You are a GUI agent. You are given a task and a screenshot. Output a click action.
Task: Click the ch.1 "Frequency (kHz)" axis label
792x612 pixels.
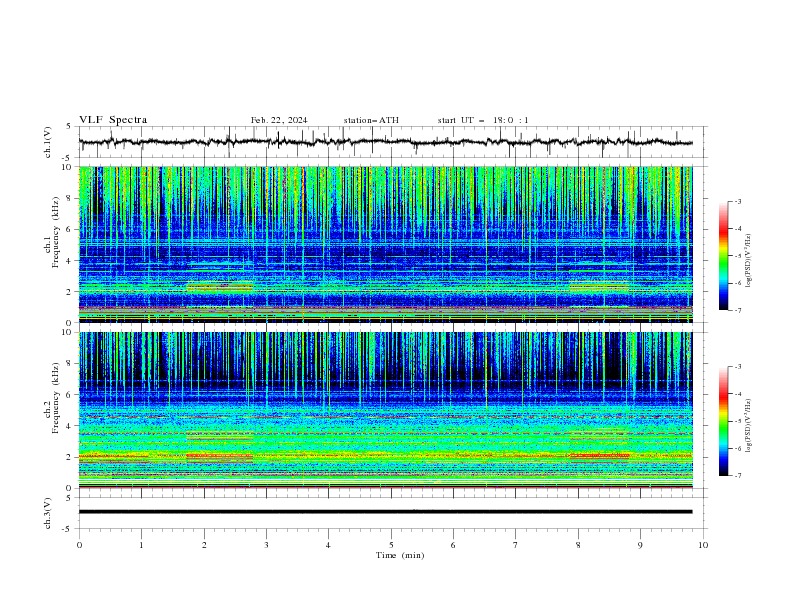(x=56, y=232)
